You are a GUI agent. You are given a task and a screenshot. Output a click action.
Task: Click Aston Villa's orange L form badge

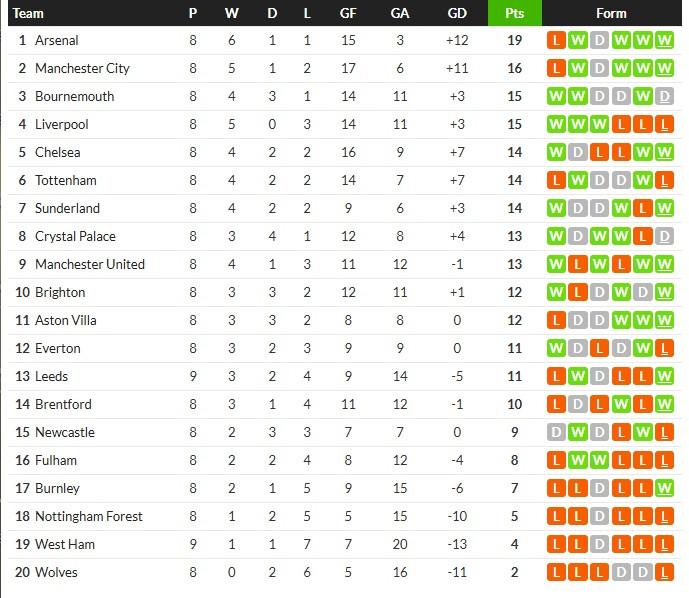556,320
